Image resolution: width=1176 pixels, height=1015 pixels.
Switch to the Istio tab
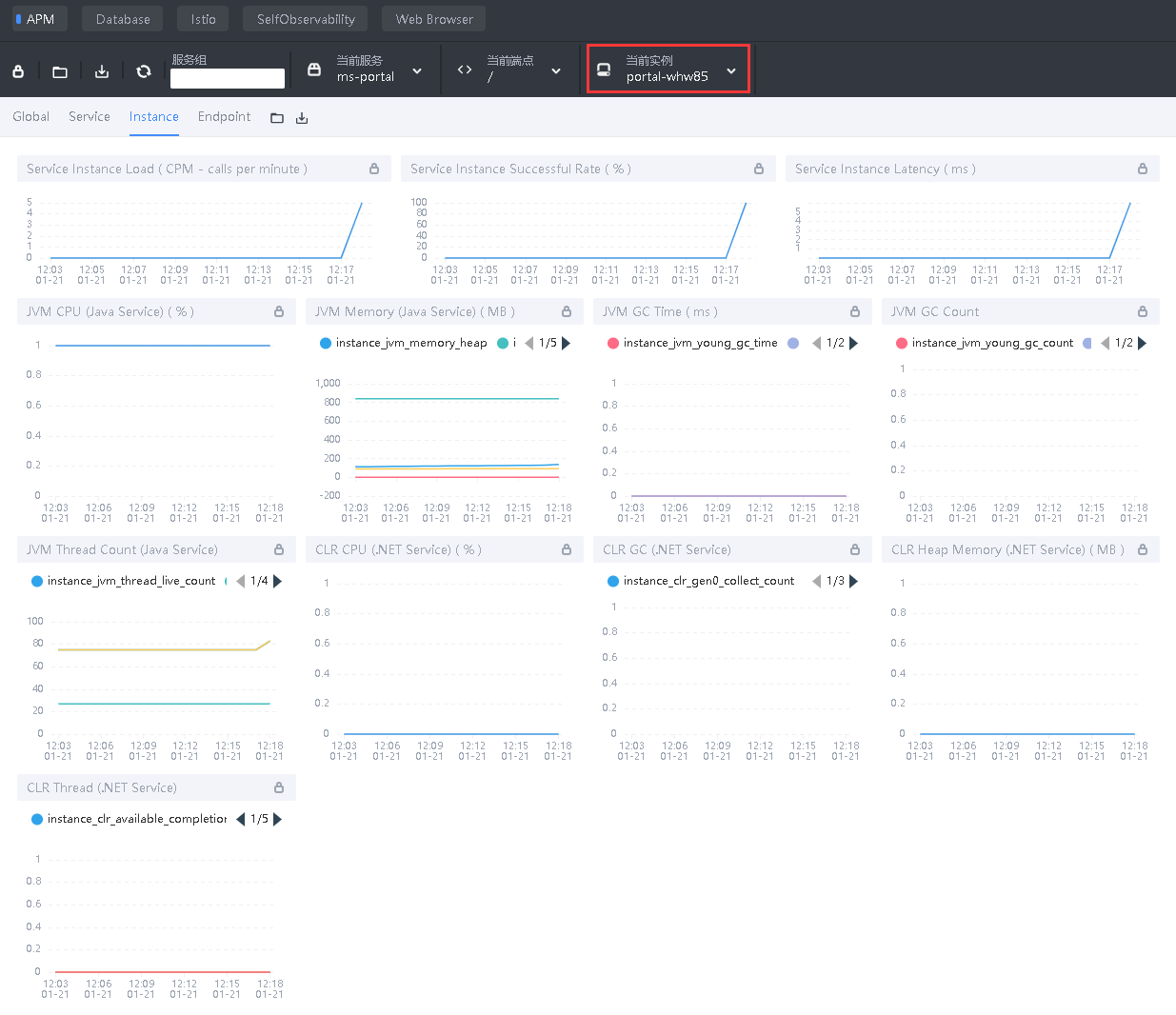point(203,19)
